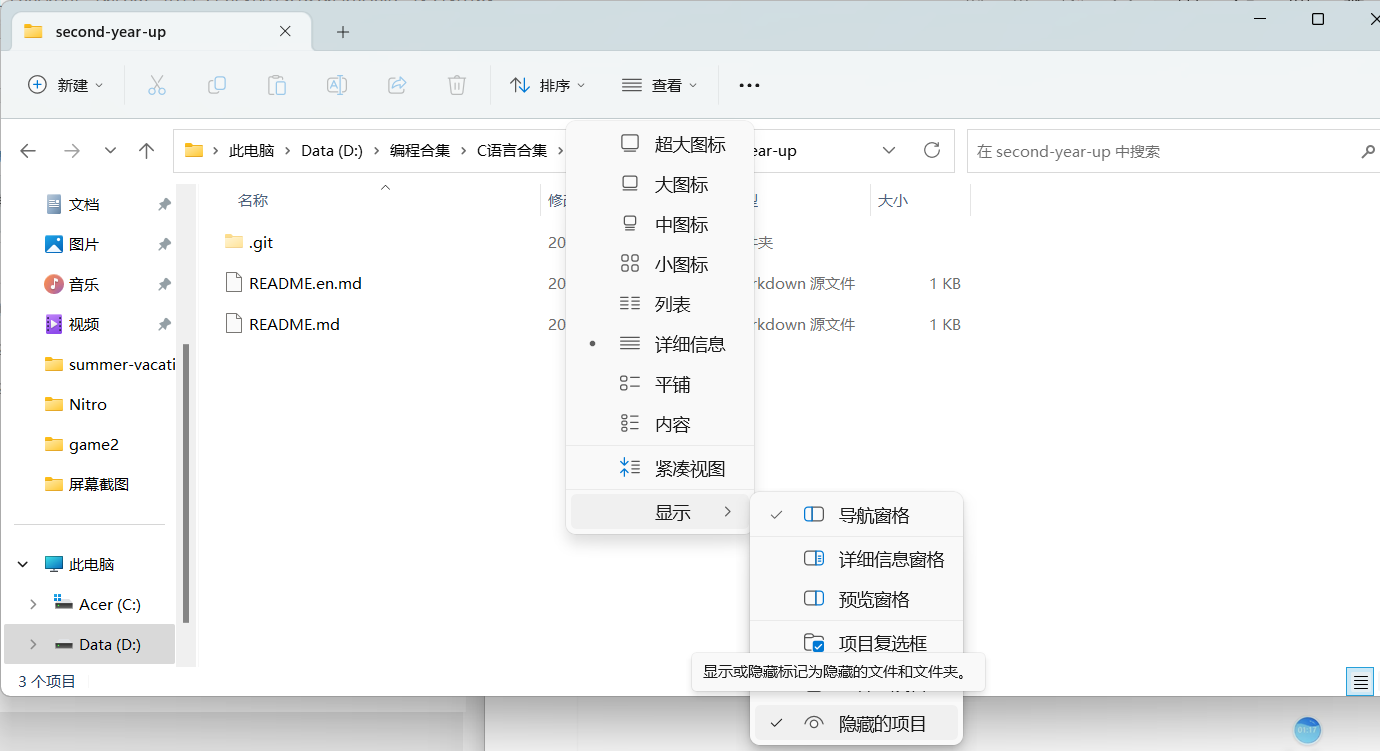
Task: Toggle 预览窗格 preview pane option
Action: click(x=856, y=599)
